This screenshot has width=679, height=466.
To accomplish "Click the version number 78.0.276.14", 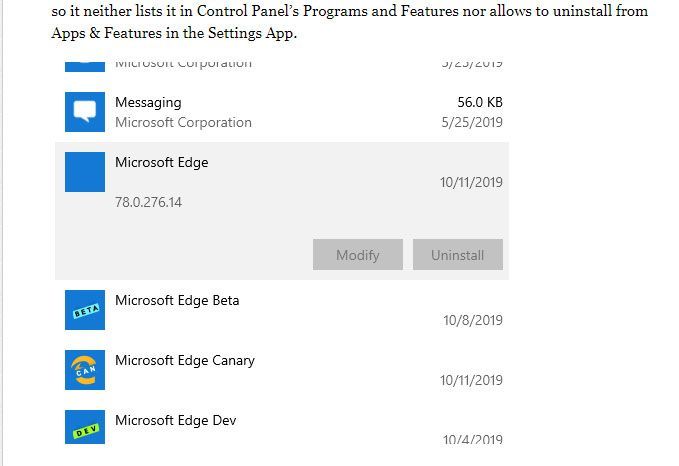I will click(149, 202).
